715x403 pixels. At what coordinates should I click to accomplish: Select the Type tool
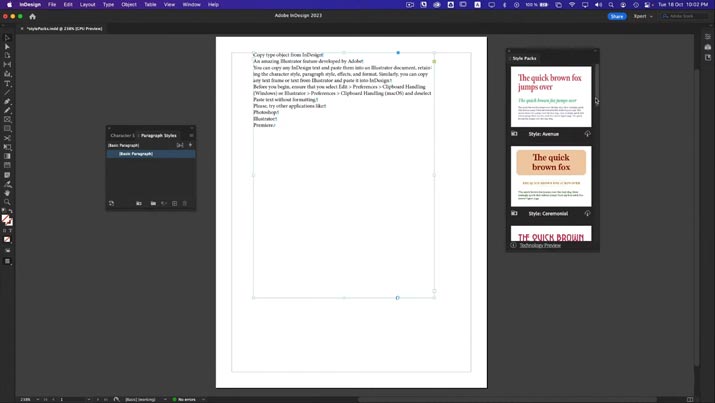click(x=7, y=83)
